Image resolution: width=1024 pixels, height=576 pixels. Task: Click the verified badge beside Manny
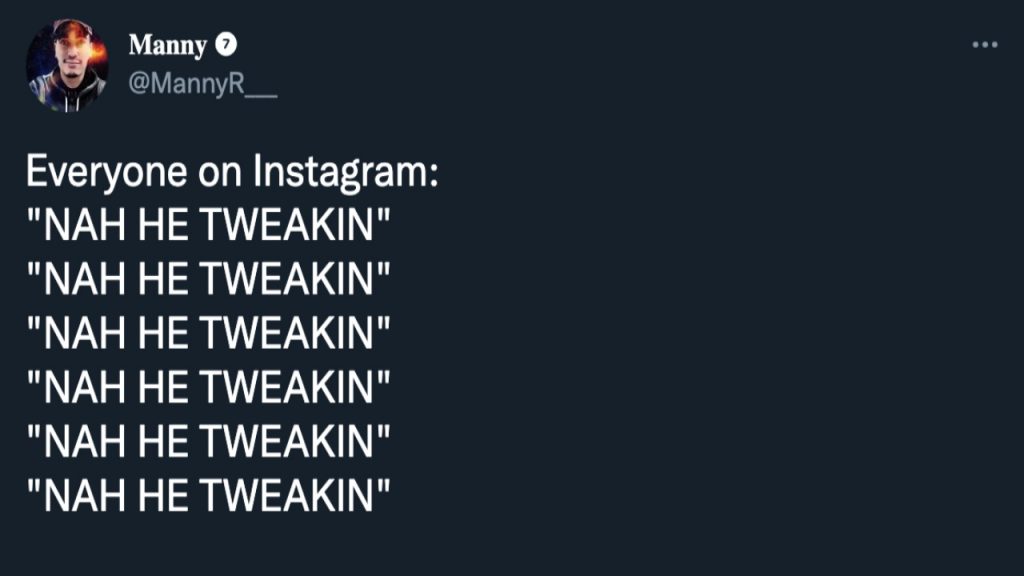pos(226,44)
